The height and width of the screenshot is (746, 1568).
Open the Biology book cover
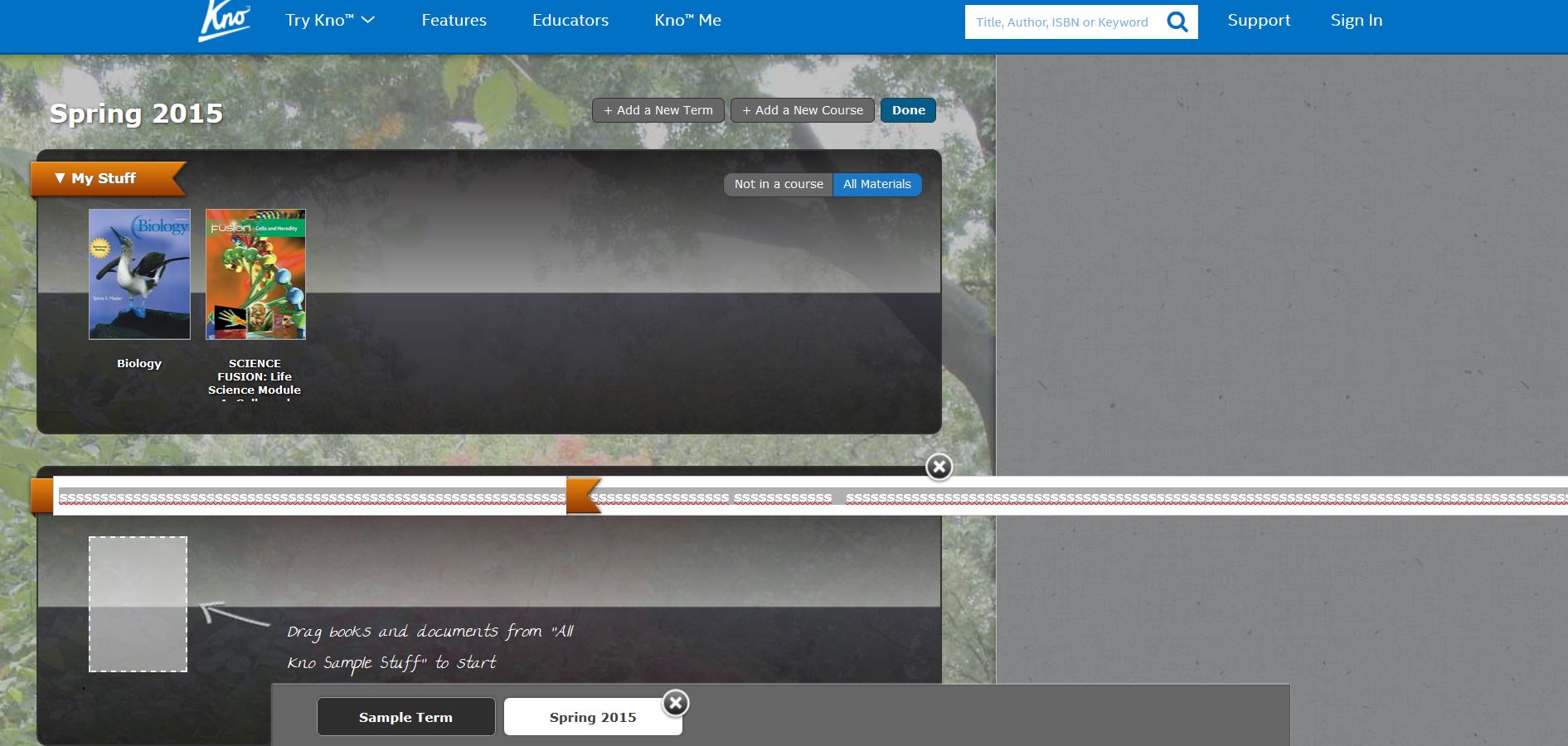139,274
